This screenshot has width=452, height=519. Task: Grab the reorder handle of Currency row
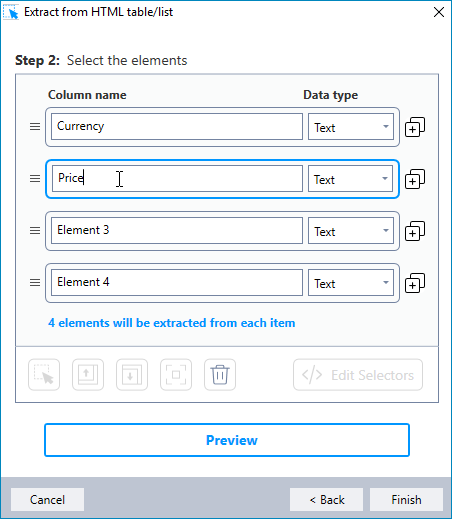point(35,127)
